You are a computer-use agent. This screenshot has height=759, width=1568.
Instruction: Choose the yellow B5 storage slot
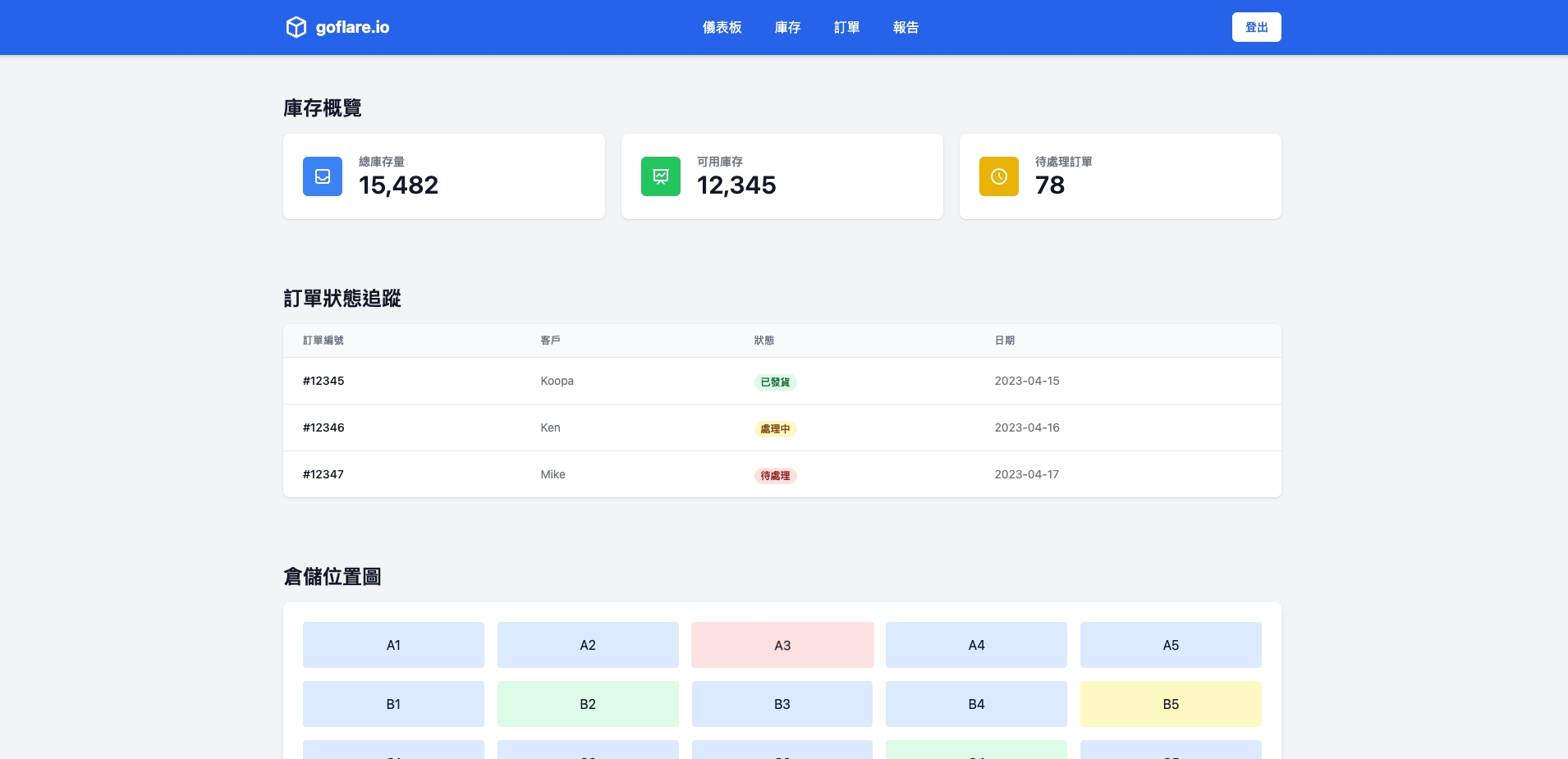[x=1171, y=704]
